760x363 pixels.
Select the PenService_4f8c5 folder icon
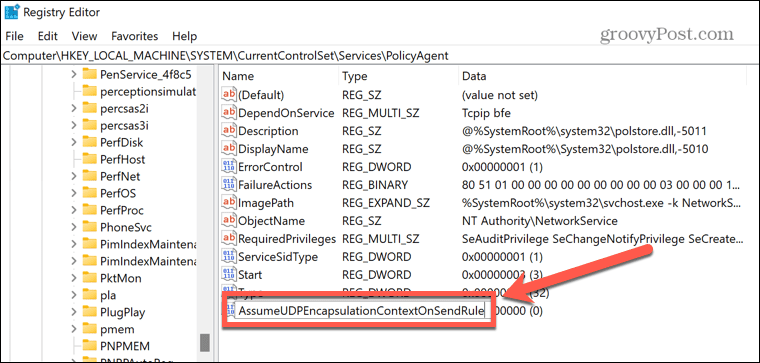[x=90, y=74]
